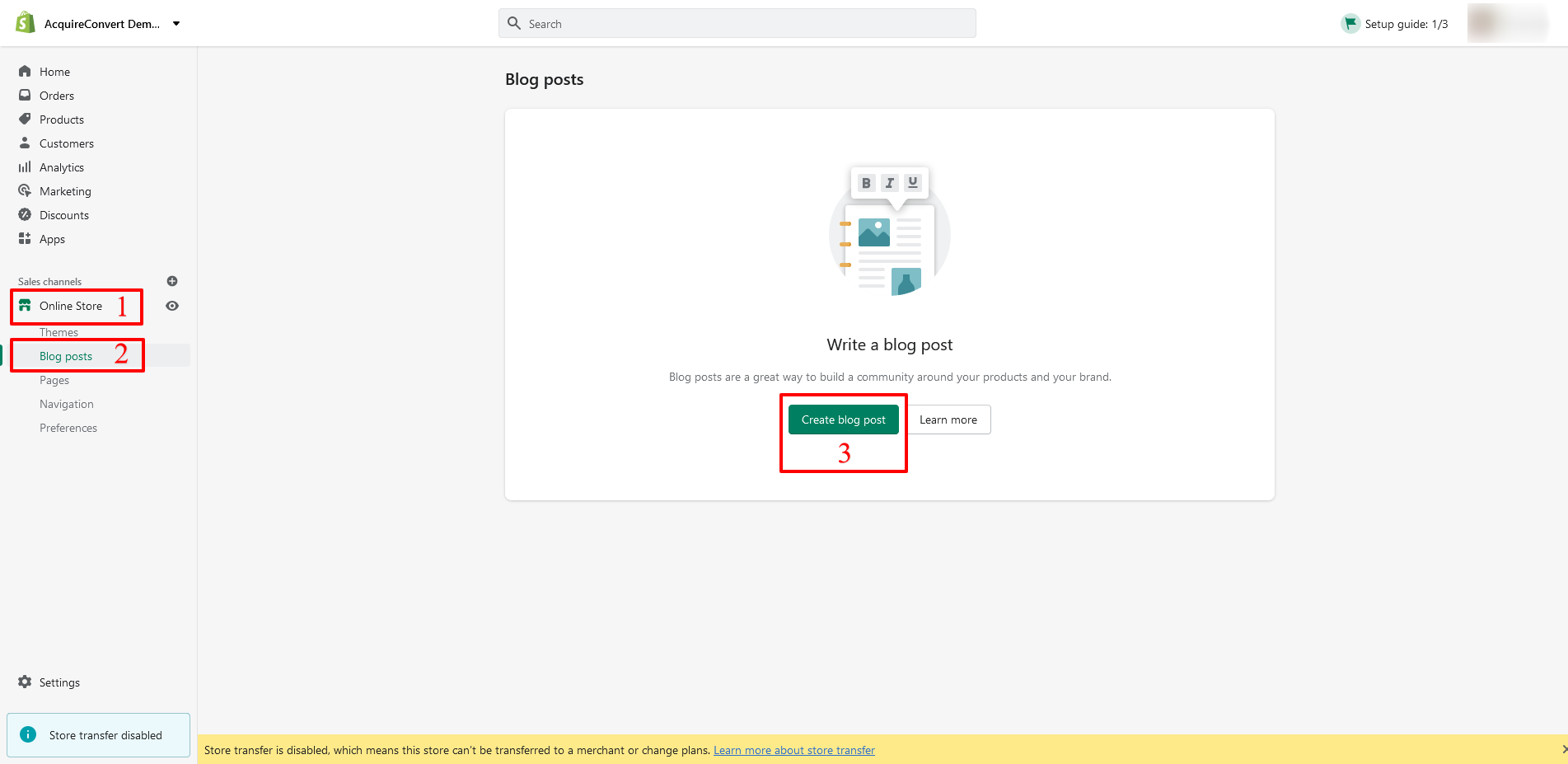This screenshot has width=1568, height=764.
Task: Click the Discounts percent icon
Action: [x=25, y=215]
